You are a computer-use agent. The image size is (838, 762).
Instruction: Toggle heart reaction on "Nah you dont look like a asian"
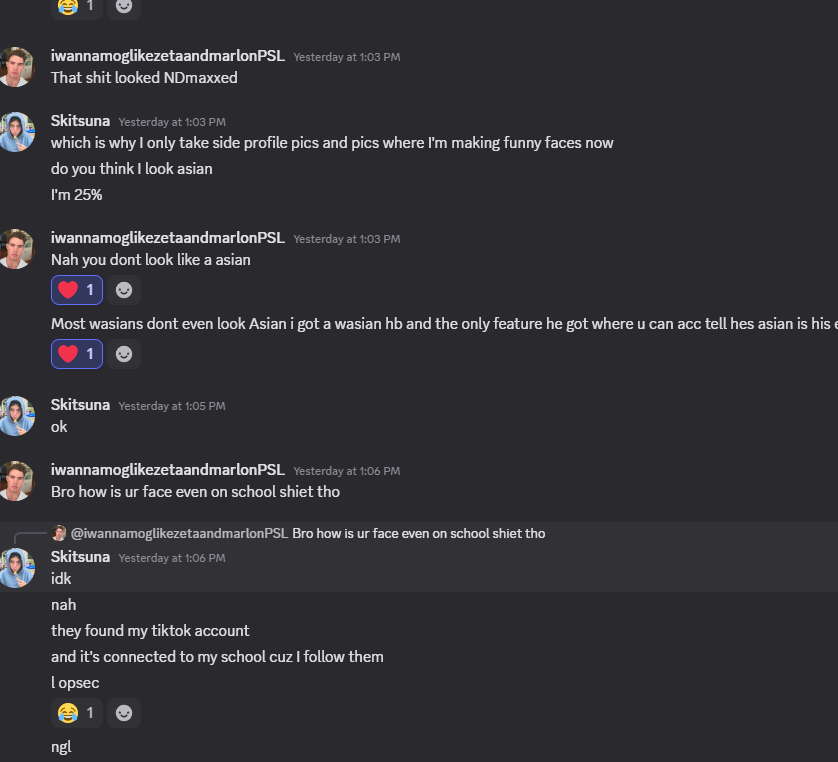(77, 290)
